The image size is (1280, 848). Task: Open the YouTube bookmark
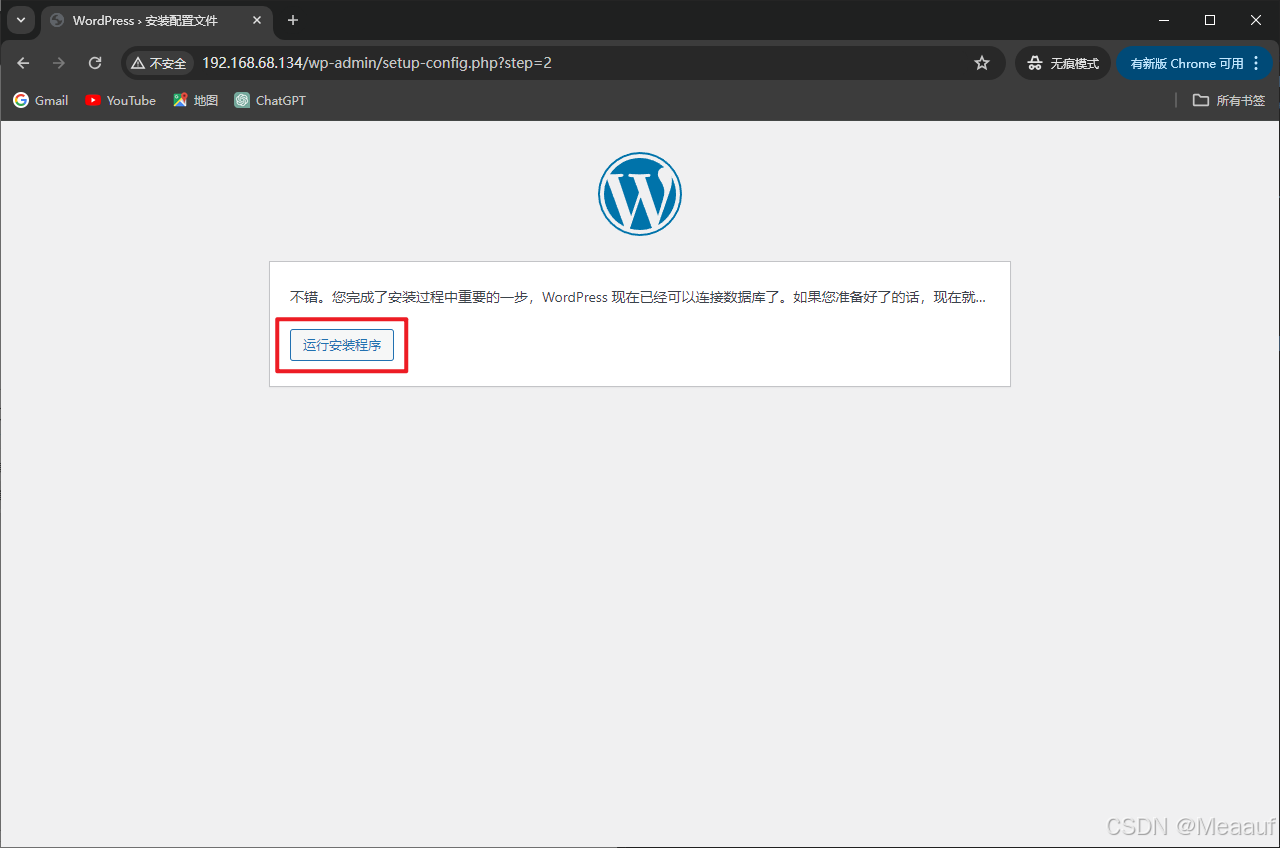coord(121,100)
